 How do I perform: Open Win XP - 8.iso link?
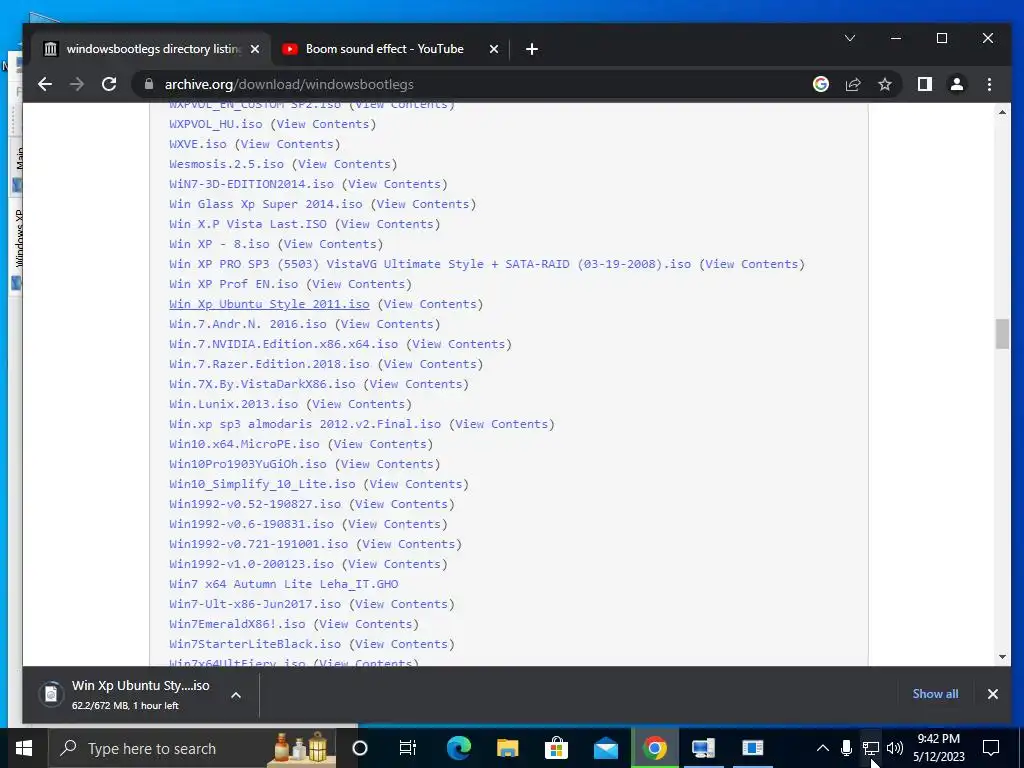pos(219,244)
